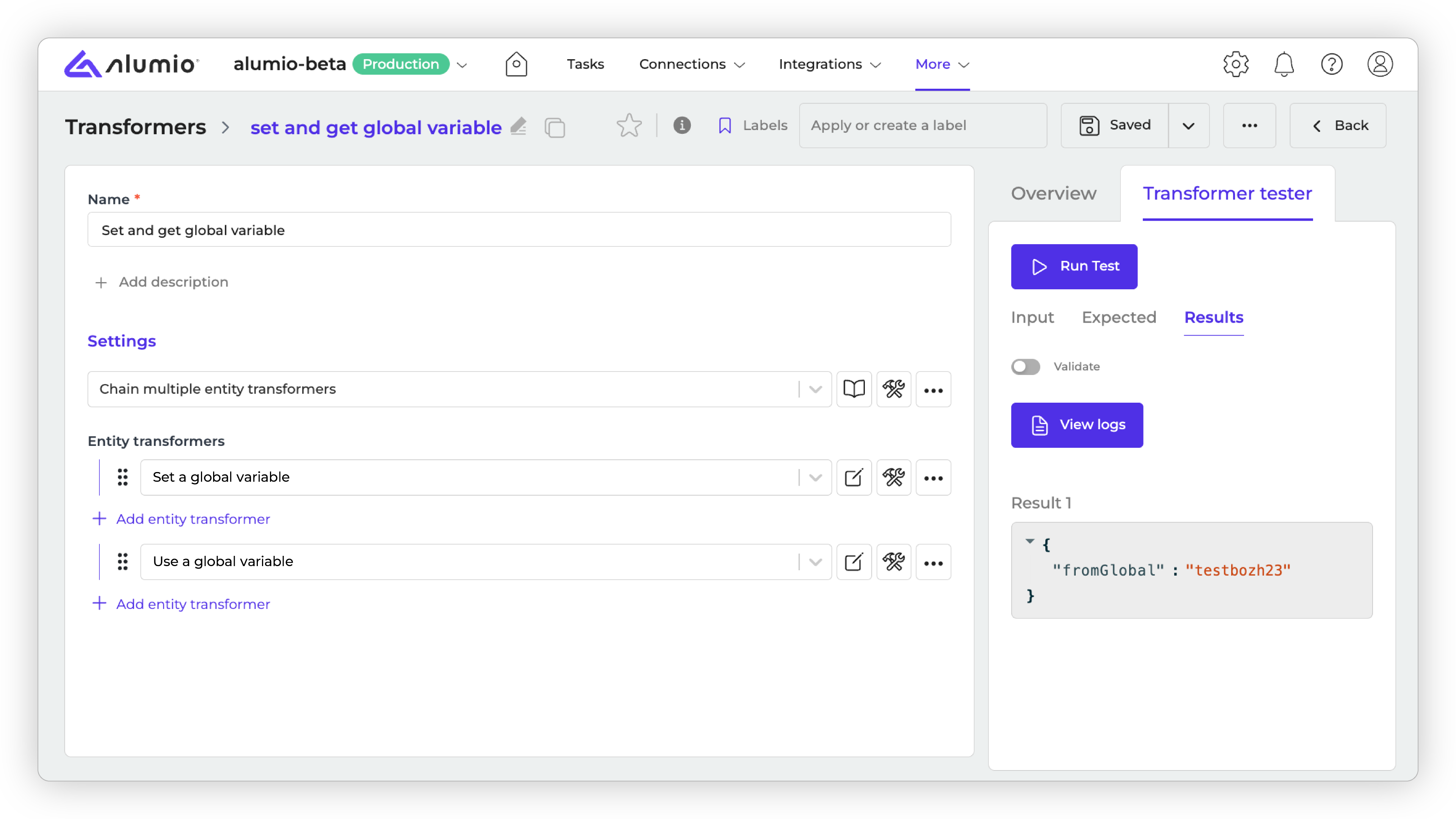
Task: Click the duplicate transformer copy icon
Action: pos(554,127)
